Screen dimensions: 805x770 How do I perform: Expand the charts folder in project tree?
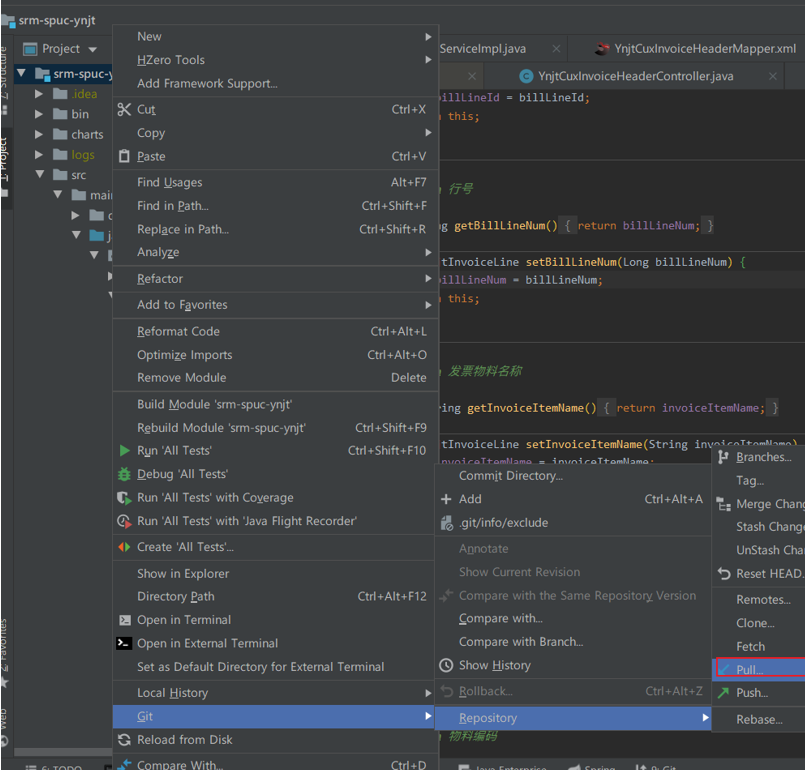pos(39,134)
